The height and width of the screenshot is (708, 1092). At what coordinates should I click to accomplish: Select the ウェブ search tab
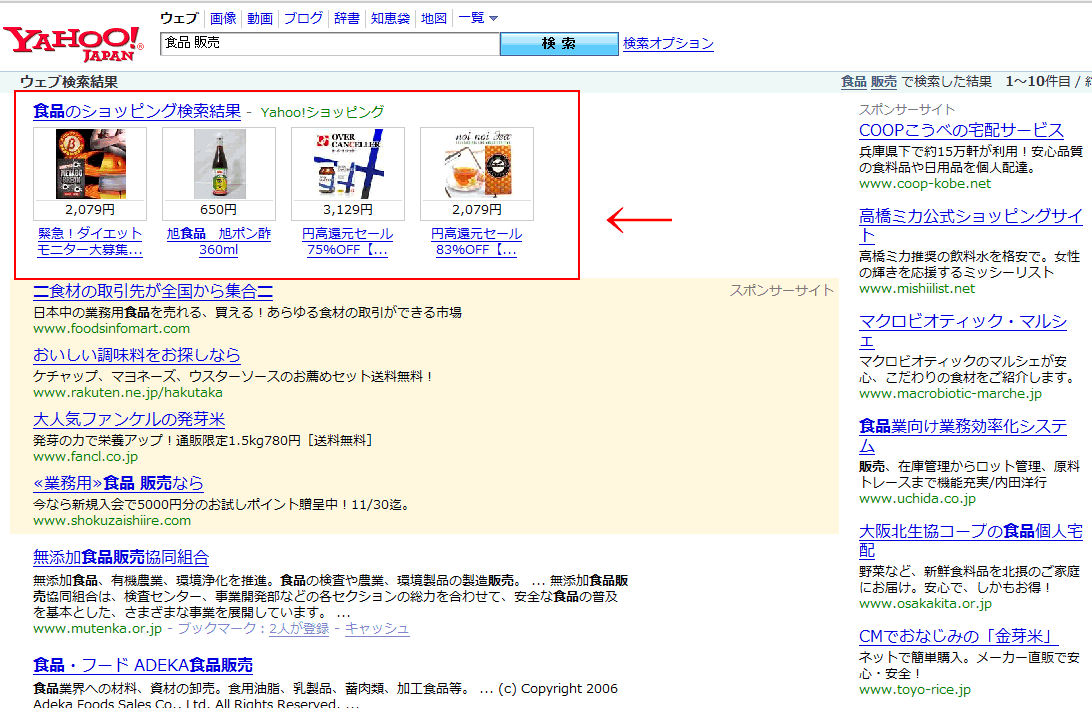pyautogui.click(x=179, y=18)
